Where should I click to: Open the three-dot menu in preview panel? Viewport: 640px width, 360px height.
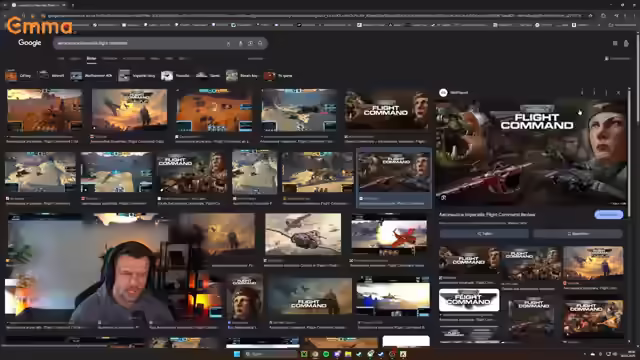(x=606, y=93)
